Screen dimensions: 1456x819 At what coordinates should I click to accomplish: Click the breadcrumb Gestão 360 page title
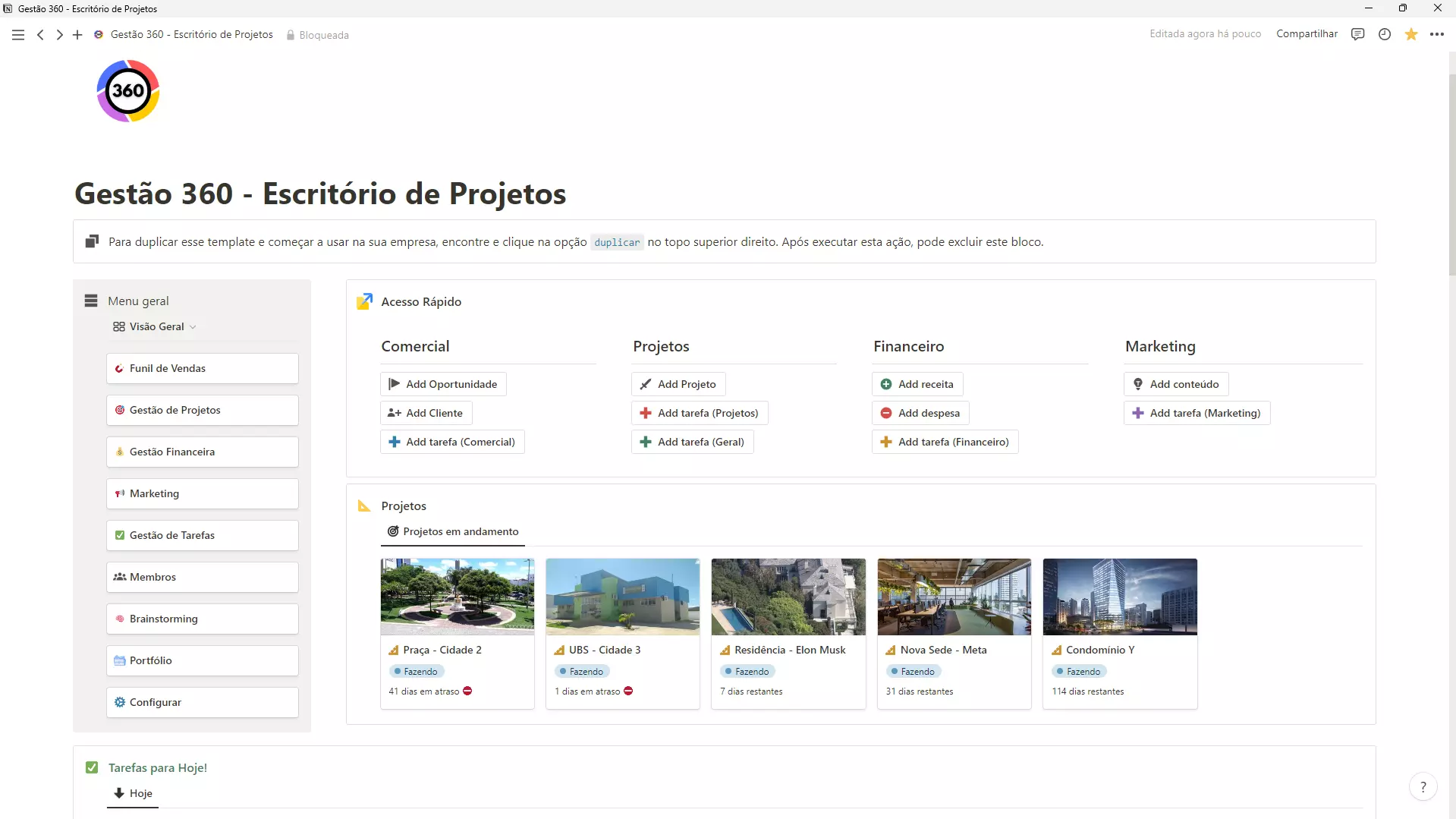[x=191, y=35]
